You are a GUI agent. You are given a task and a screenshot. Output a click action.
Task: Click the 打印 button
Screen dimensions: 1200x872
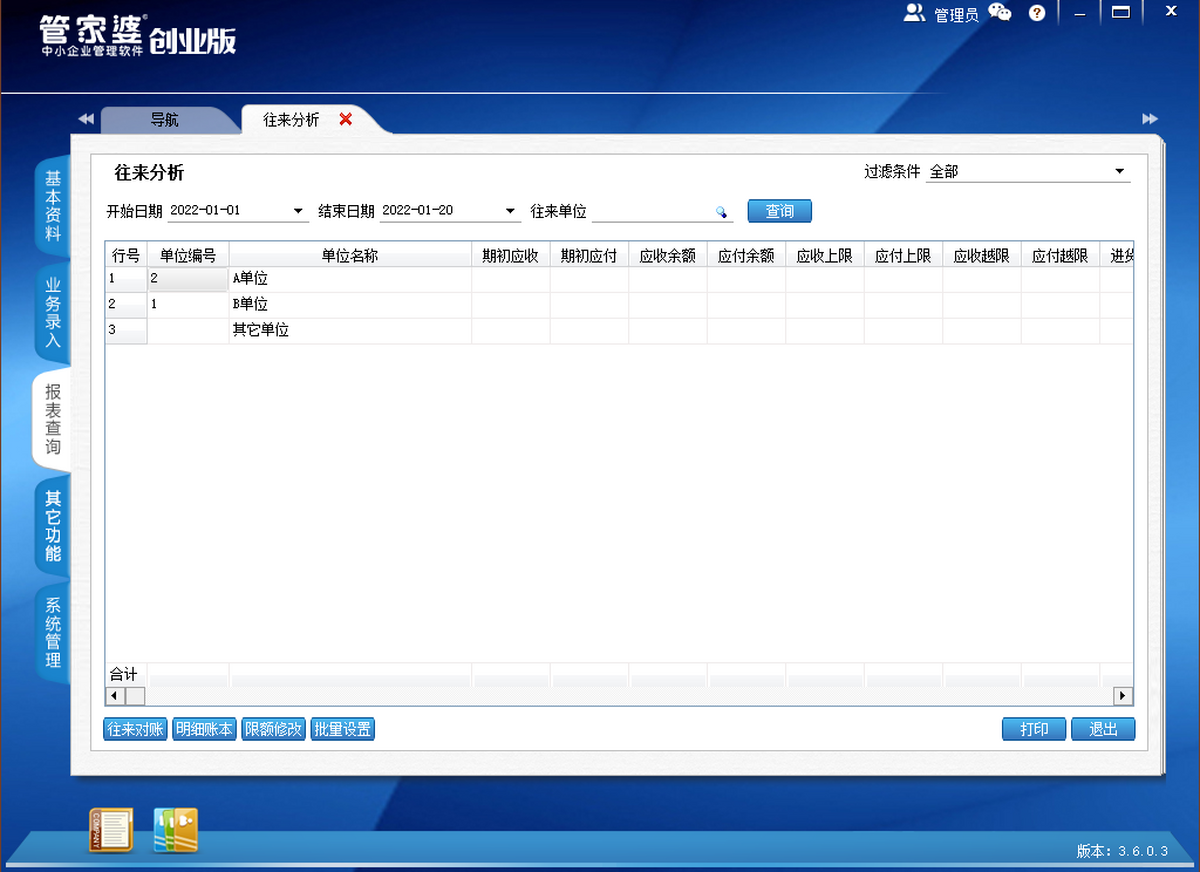coord(1034,729)
